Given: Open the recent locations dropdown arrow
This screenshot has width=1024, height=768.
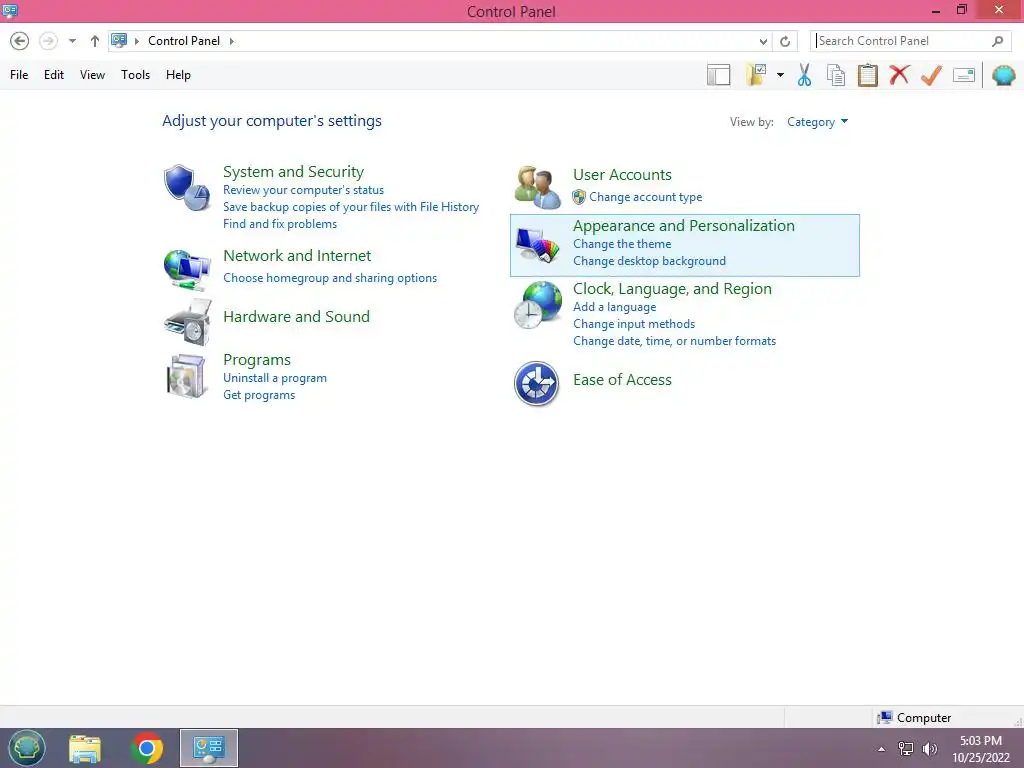Looking at the screenshot, I should coord(72,41).
